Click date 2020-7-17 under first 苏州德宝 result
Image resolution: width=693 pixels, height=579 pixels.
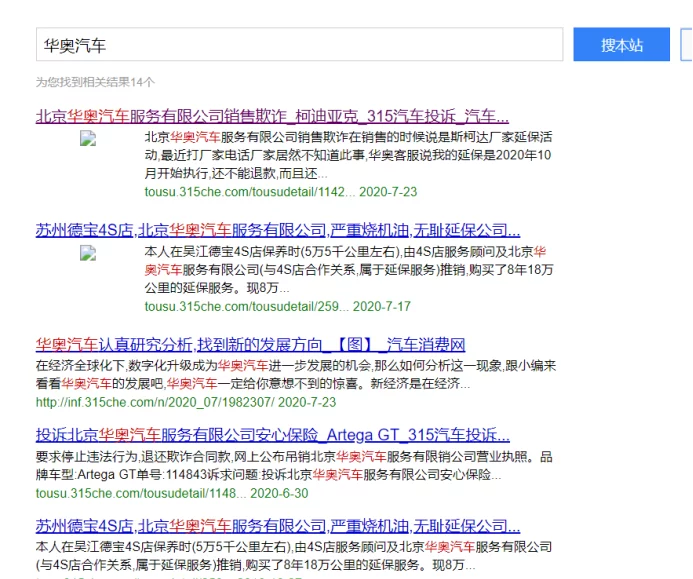382,306
